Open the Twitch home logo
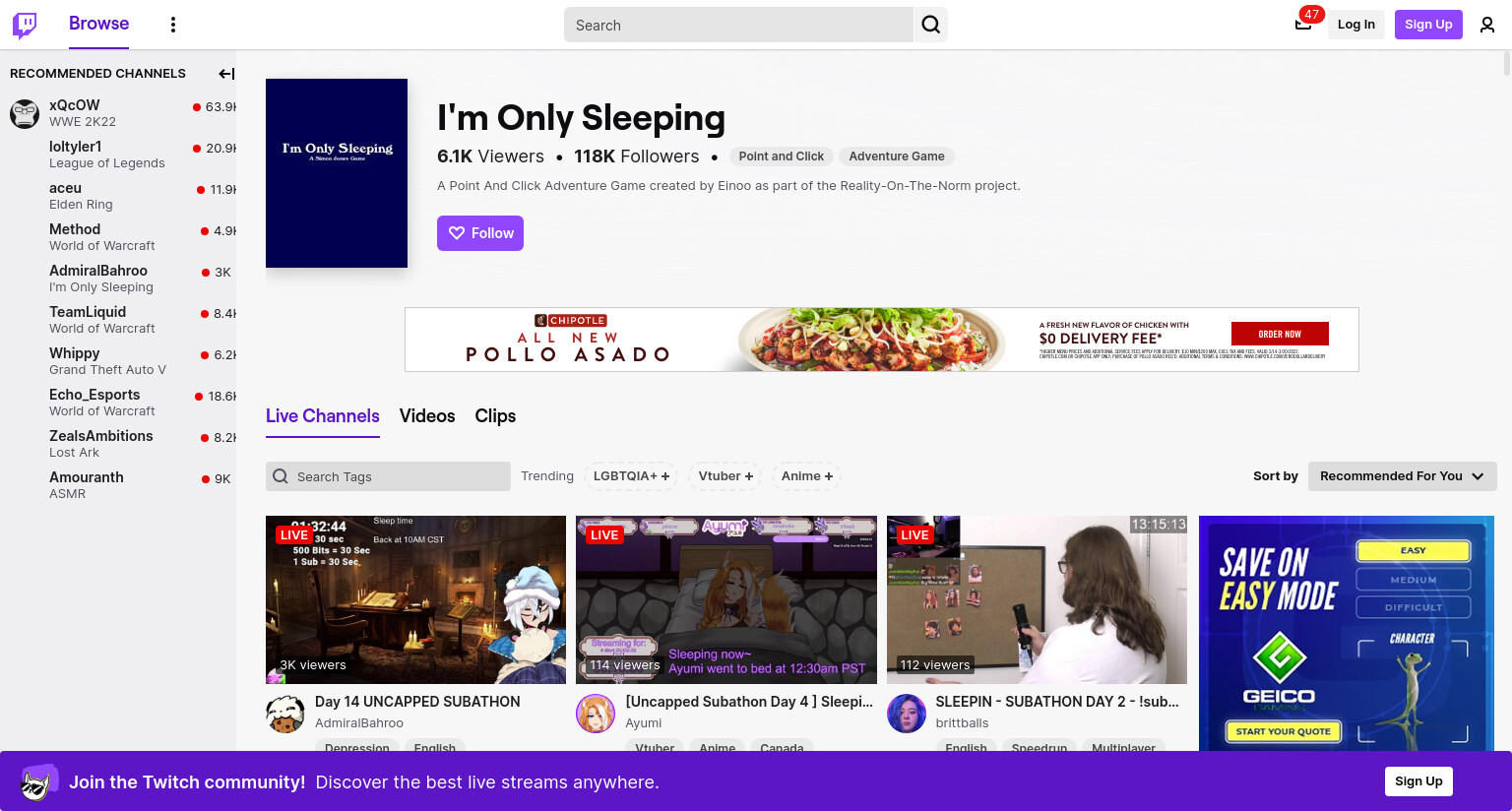This screenshot has height=811, width=1512. 25,25
